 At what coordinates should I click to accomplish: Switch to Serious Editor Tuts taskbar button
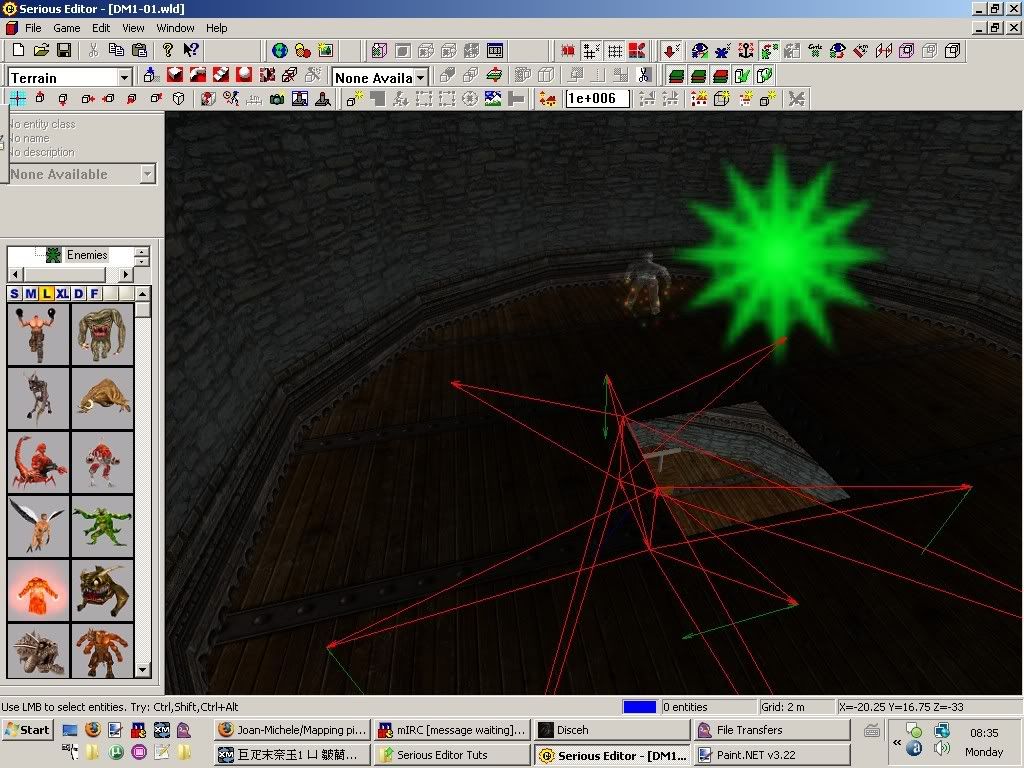[453, 755]
